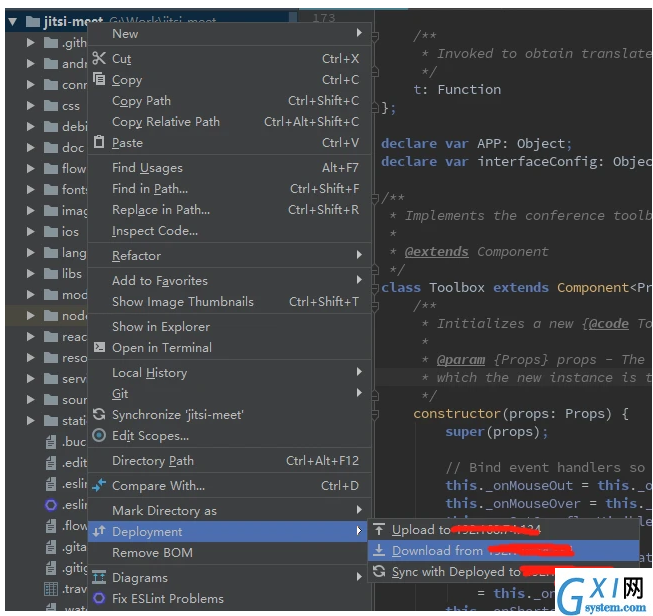Expand the lang folder
Image resolution: width=653 pixels, height=616 pixels.
point(30,252)
